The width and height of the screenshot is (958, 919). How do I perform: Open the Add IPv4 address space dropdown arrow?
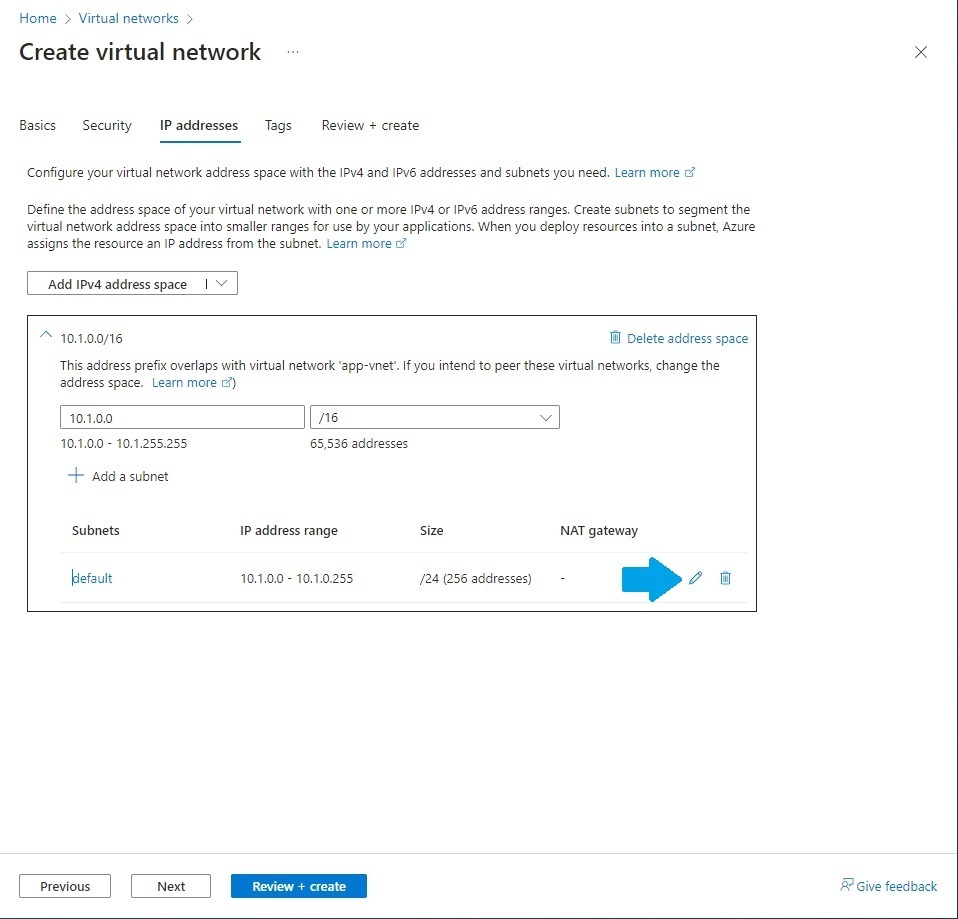click(x=222, y=283)
